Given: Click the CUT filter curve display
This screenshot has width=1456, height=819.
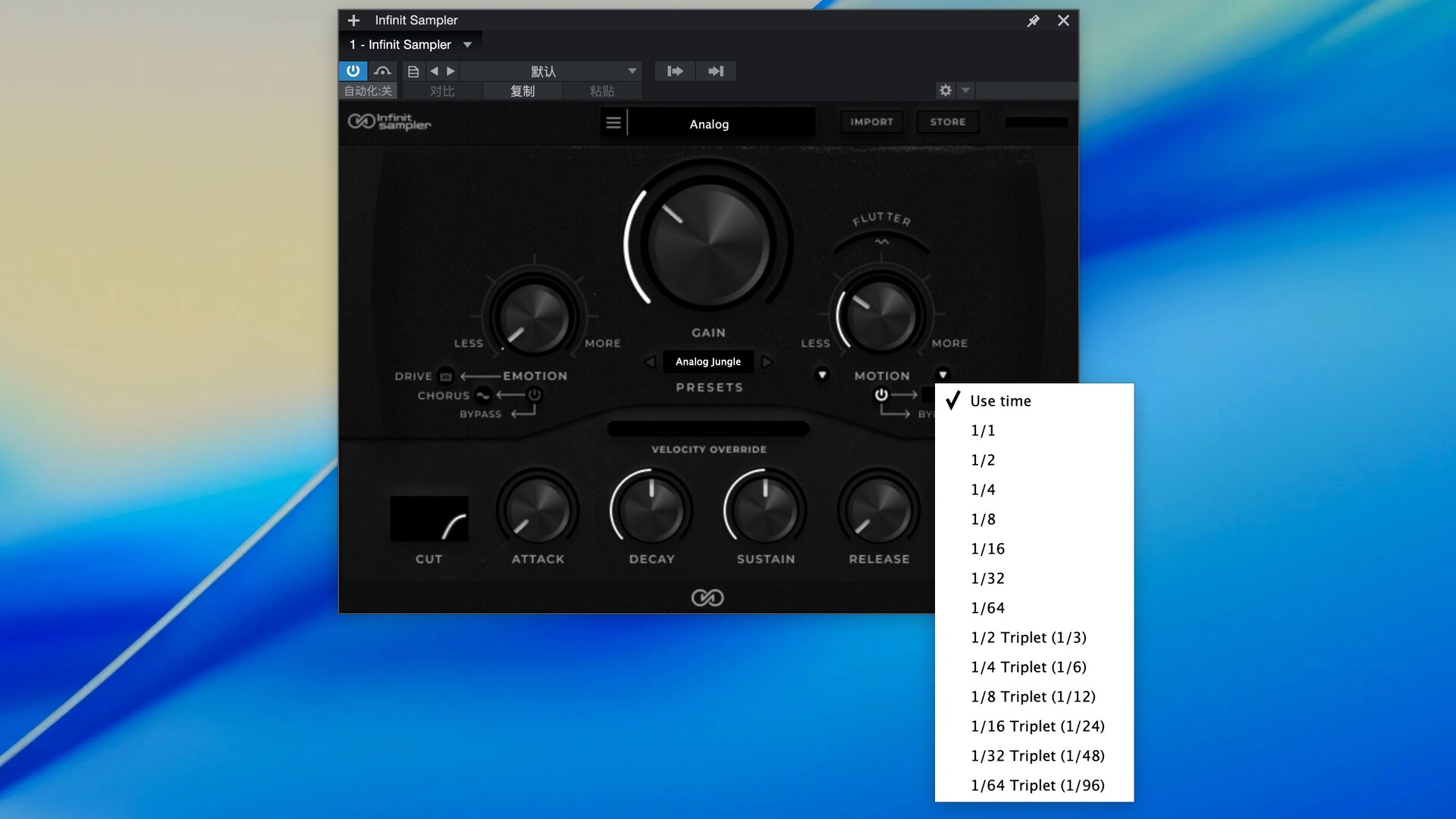Looking at the screenshot, I should (428, 519).
